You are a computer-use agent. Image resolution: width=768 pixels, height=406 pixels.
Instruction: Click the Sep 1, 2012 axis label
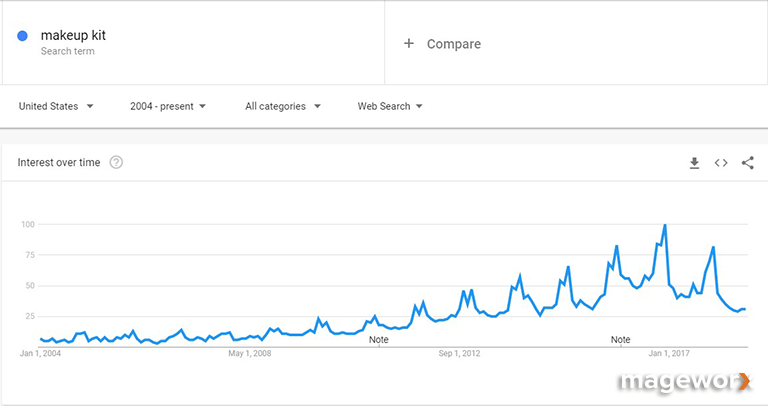click(459, 353)
